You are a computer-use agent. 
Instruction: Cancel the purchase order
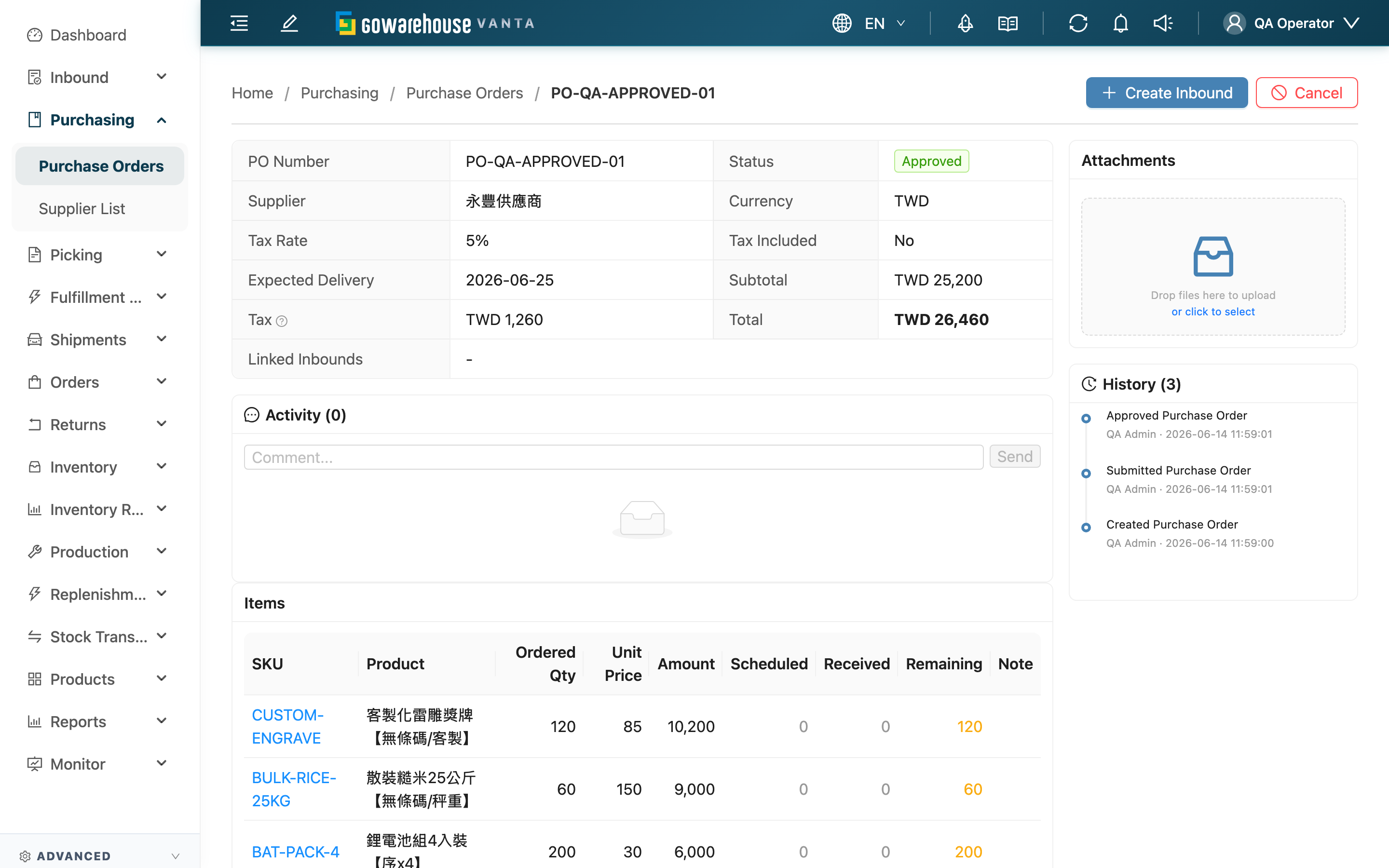coord(1307,93)
